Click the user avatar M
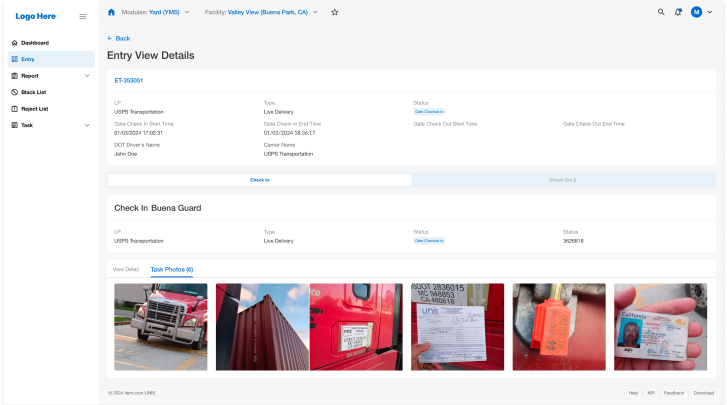 click(696, 12)
